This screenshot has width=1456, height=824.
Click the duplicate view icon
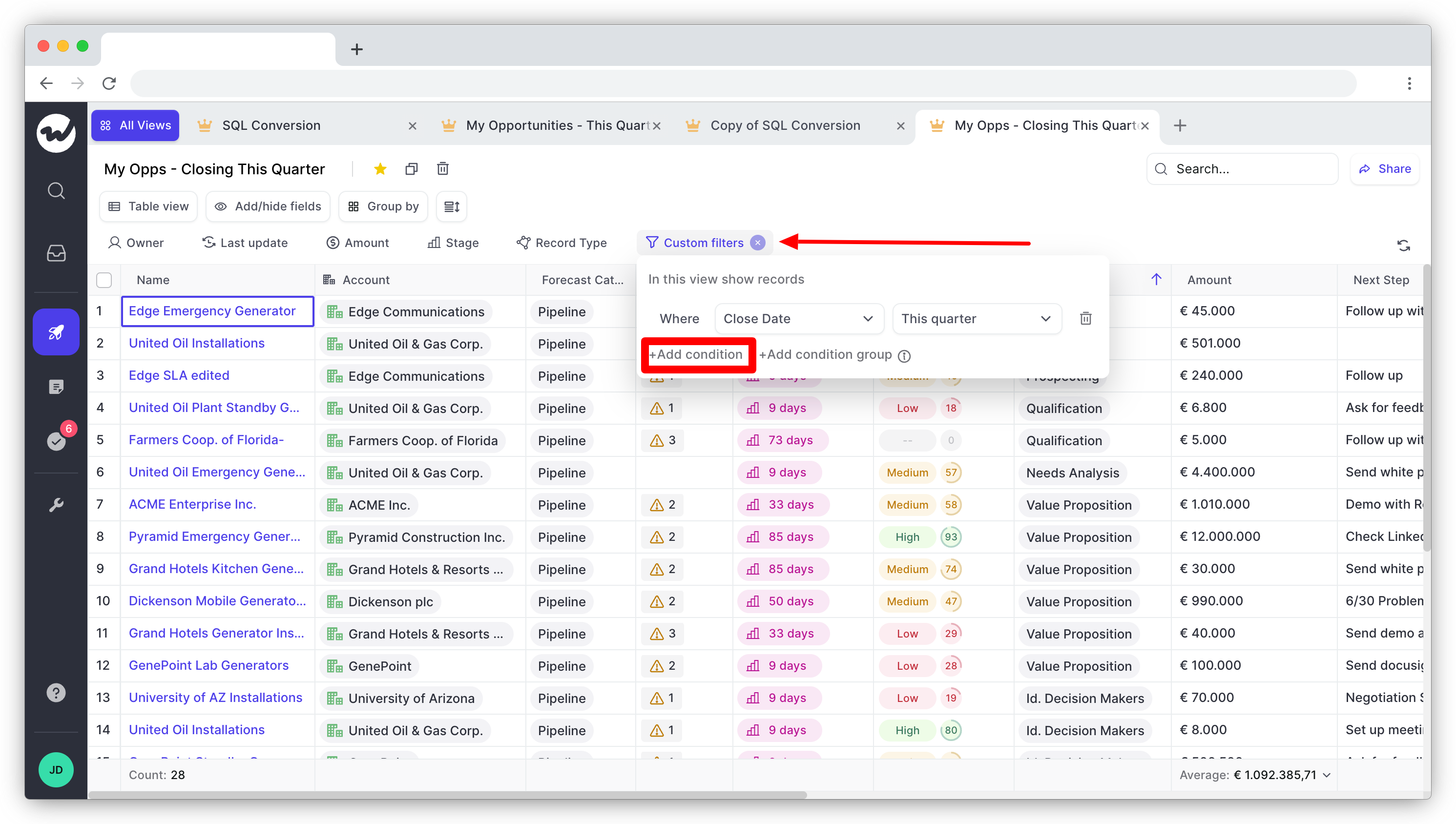pos(410,169)
